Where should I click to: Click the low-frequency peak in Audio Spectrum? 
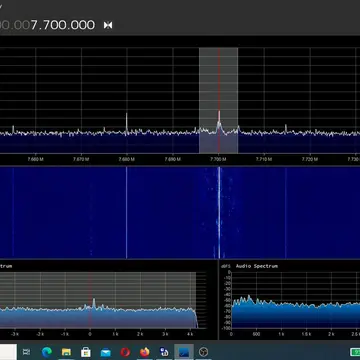(248, 298)
